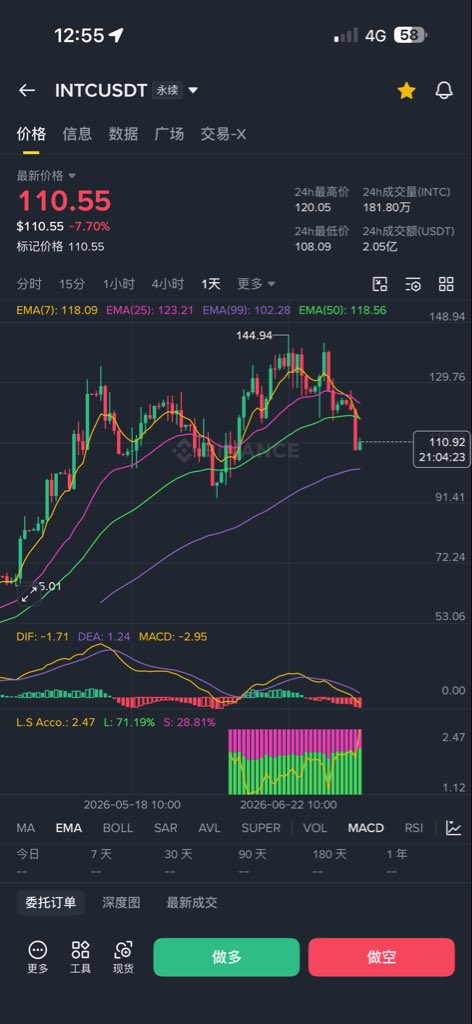Toggle the SUPER indicator

pos(260,828)
